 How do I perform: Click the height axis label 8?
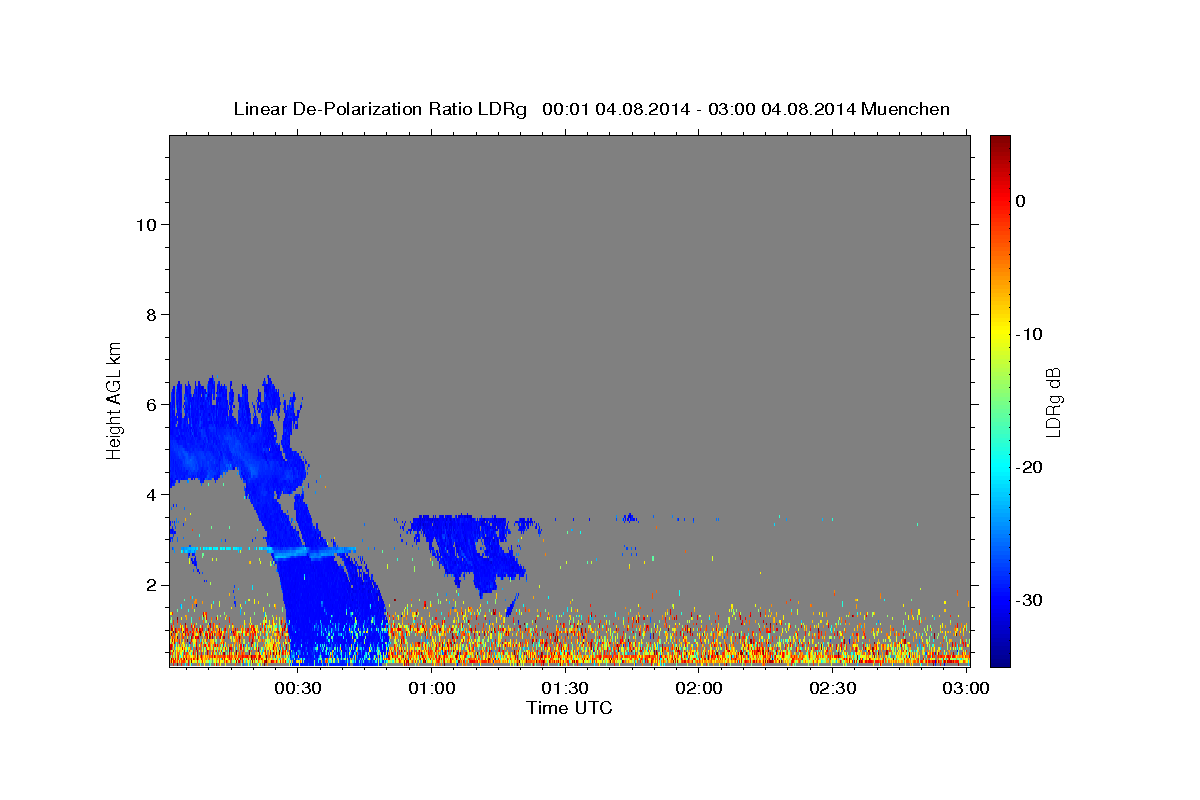150,314
